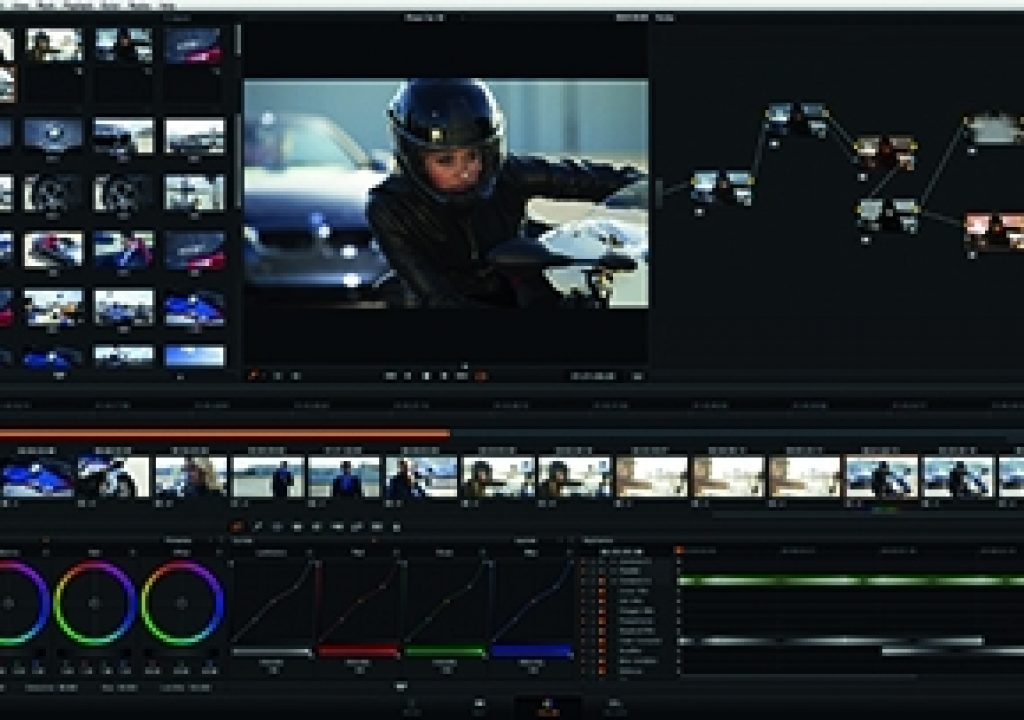
Task: Click inside the blue channel curve graph
Action: 531,602
